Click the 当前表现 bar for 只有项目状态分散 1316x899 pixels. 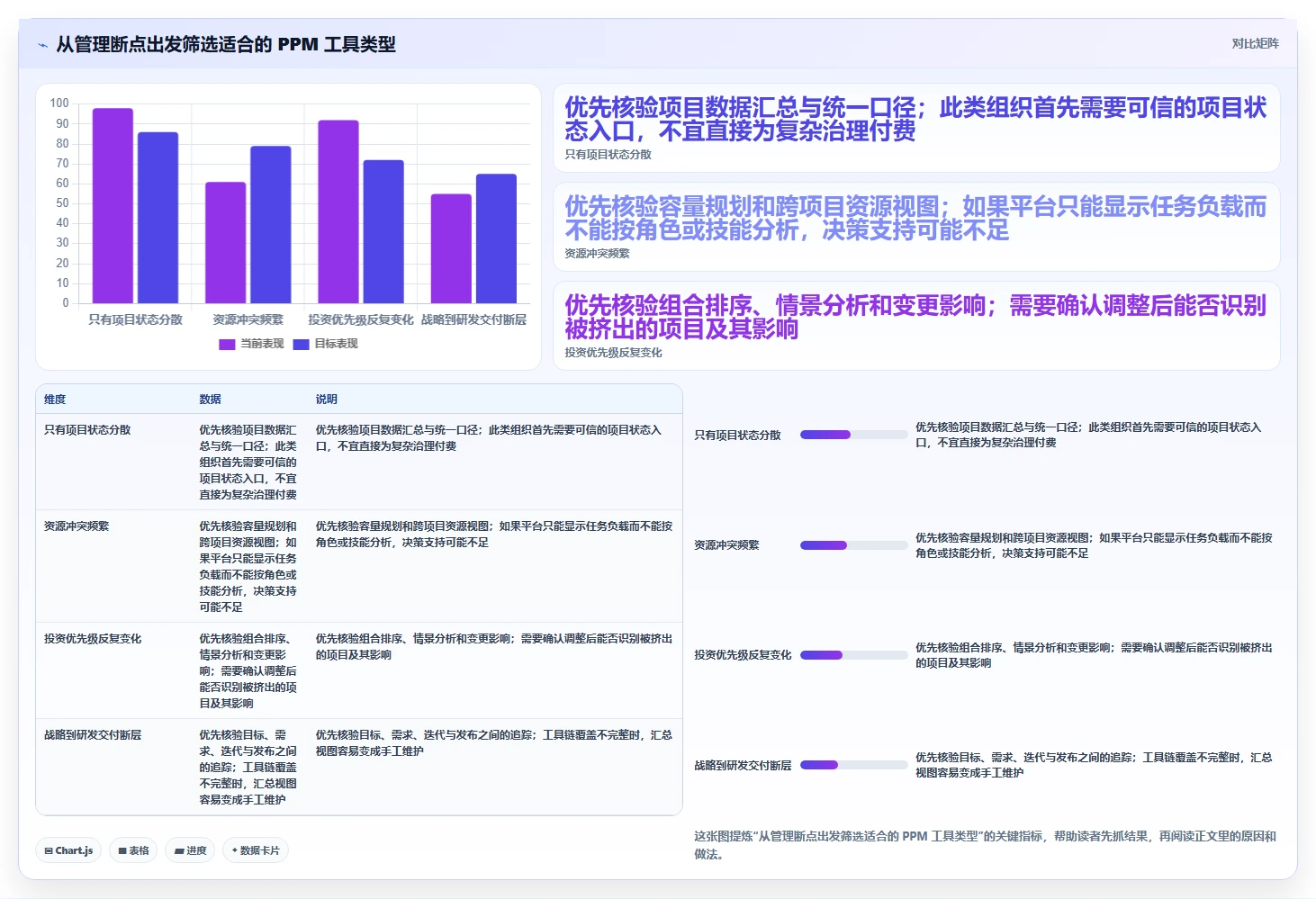[113, 205]
